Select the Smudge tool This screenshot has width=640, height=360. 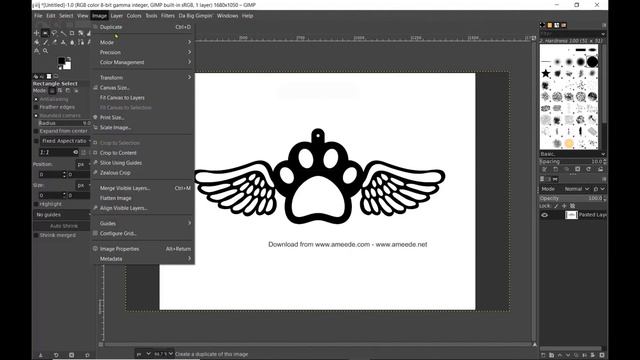coord(72,42)
